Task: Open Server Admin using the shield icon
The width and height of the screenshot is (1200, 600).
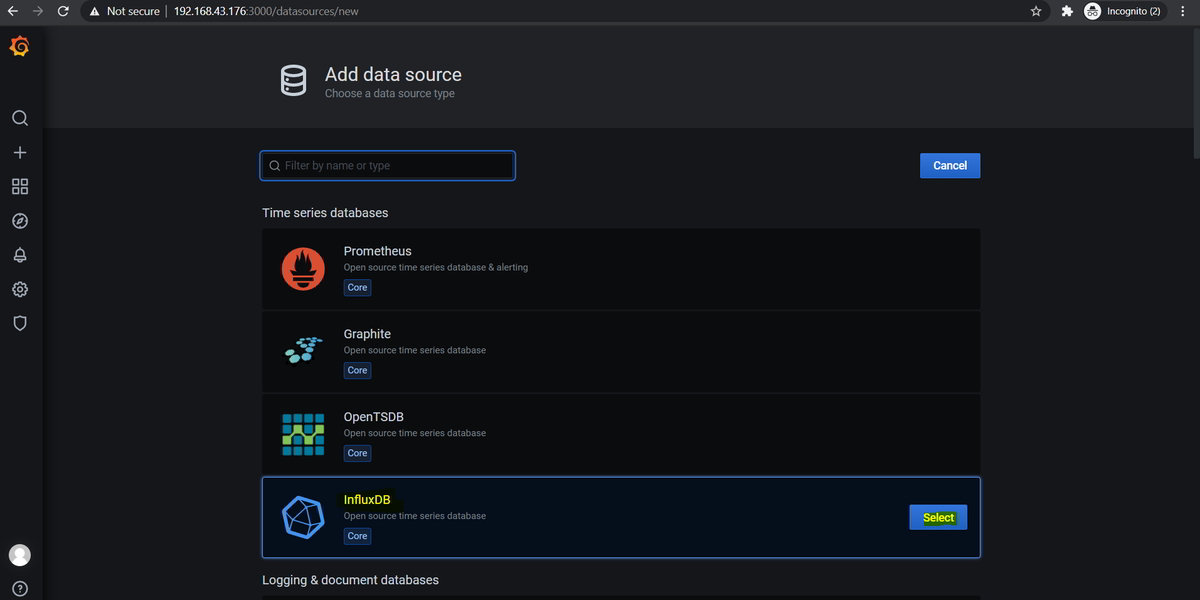Action: (20, 322)
